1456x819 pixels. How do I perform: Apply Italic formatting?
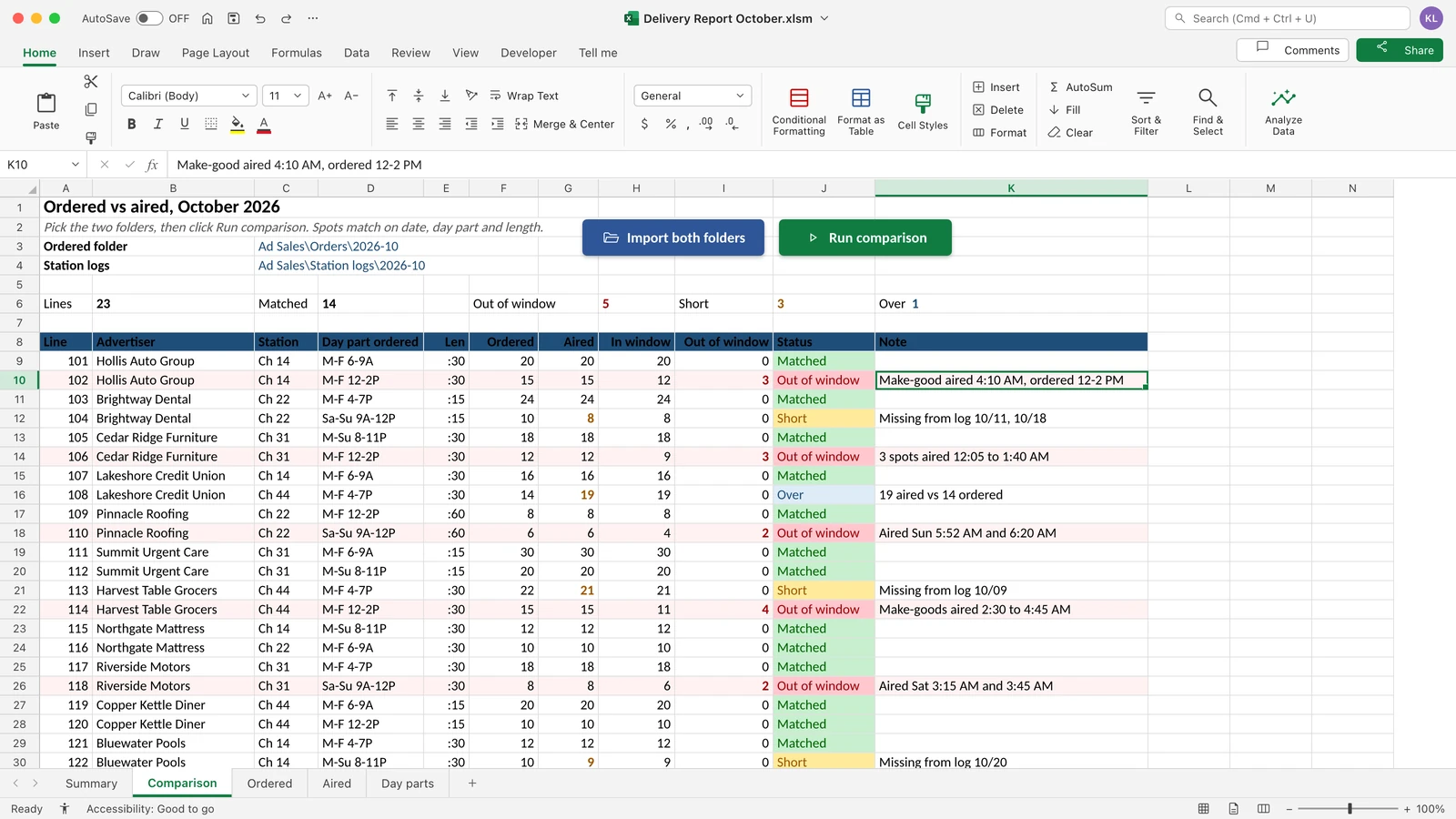pyautogui.click(x=158, y=124)
